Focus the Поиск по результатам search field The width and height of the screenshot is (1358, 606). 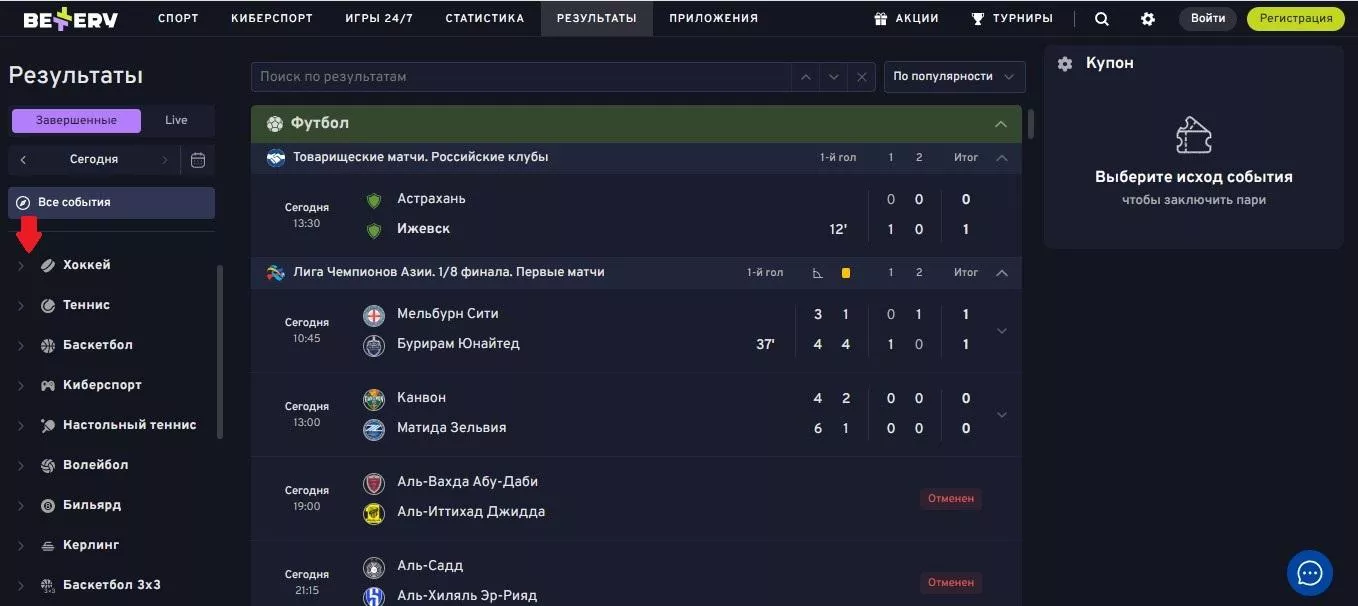click(520, 77)
